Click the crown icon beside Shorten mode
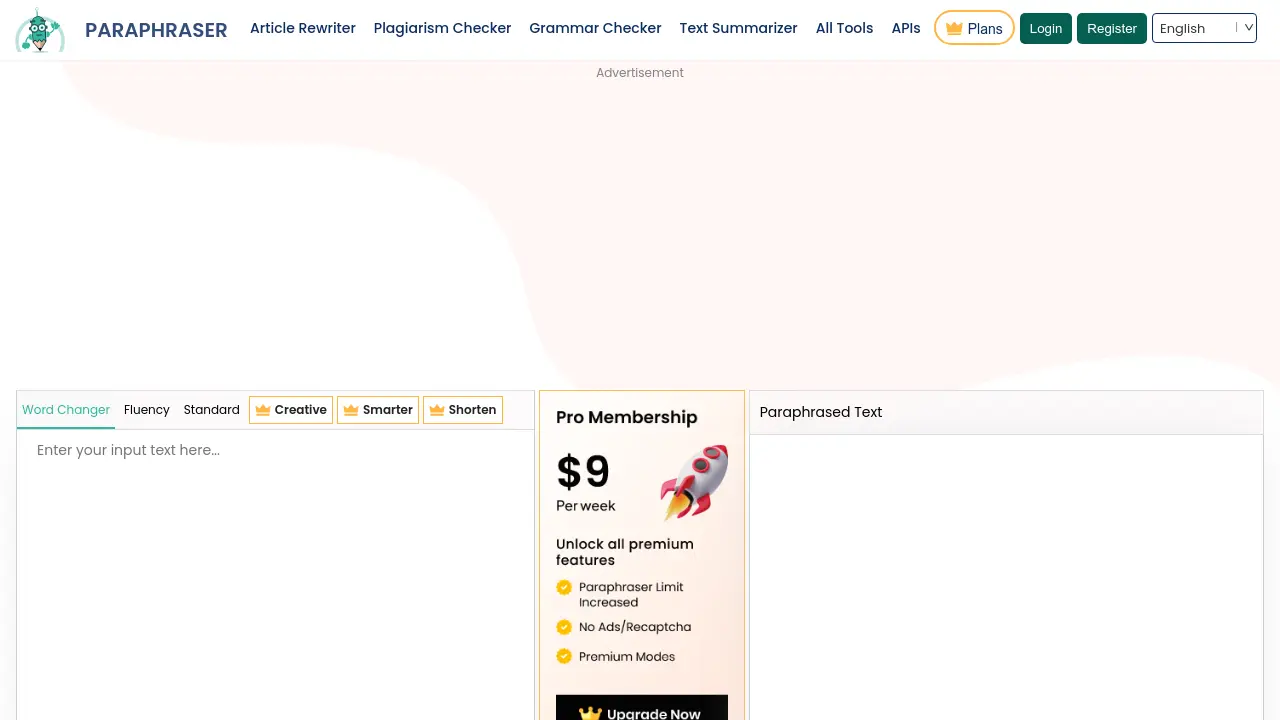The image size is (1280, 720). pyautogui.click(x=436, y=410)
